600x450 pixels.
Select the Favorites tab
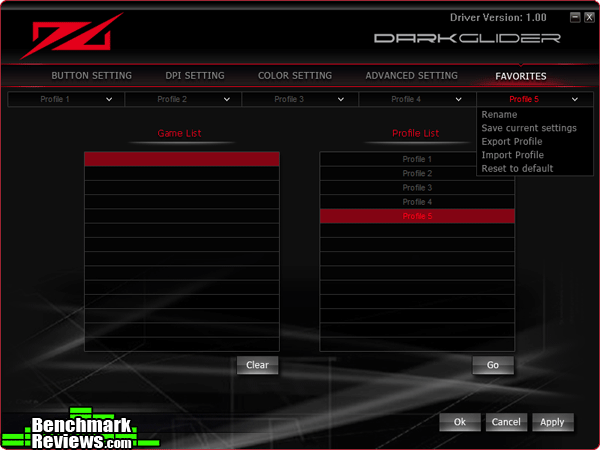tap(521, 76)
